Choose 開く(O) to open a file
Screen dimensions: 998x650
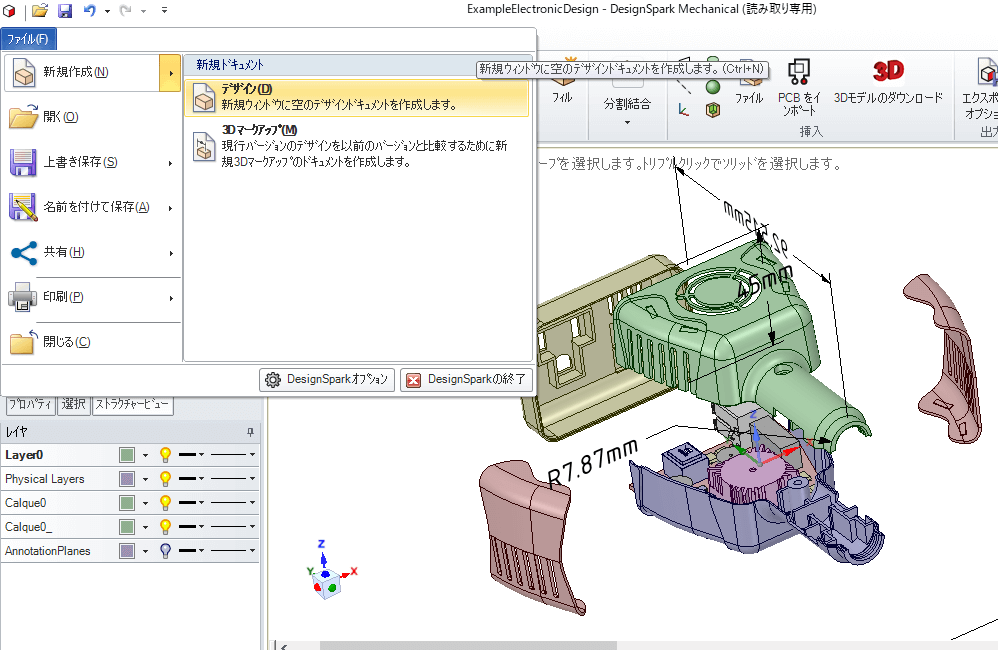pyautogui.click(x=92, y=117)
